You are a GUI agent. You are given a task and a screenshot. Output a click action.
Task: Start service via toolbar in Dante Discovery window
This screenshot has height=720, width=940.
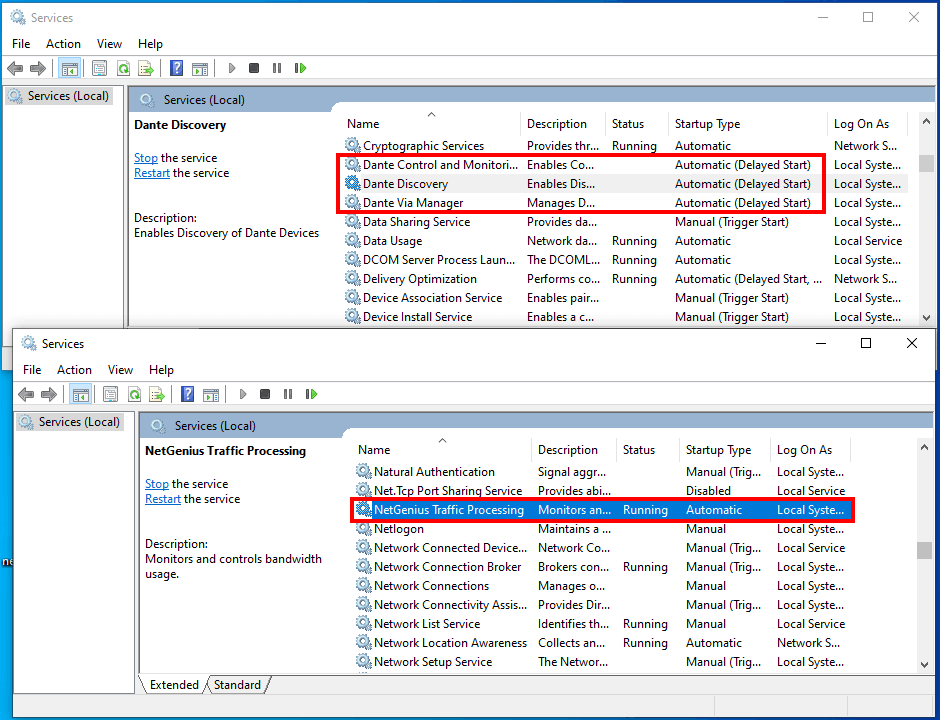232,68
